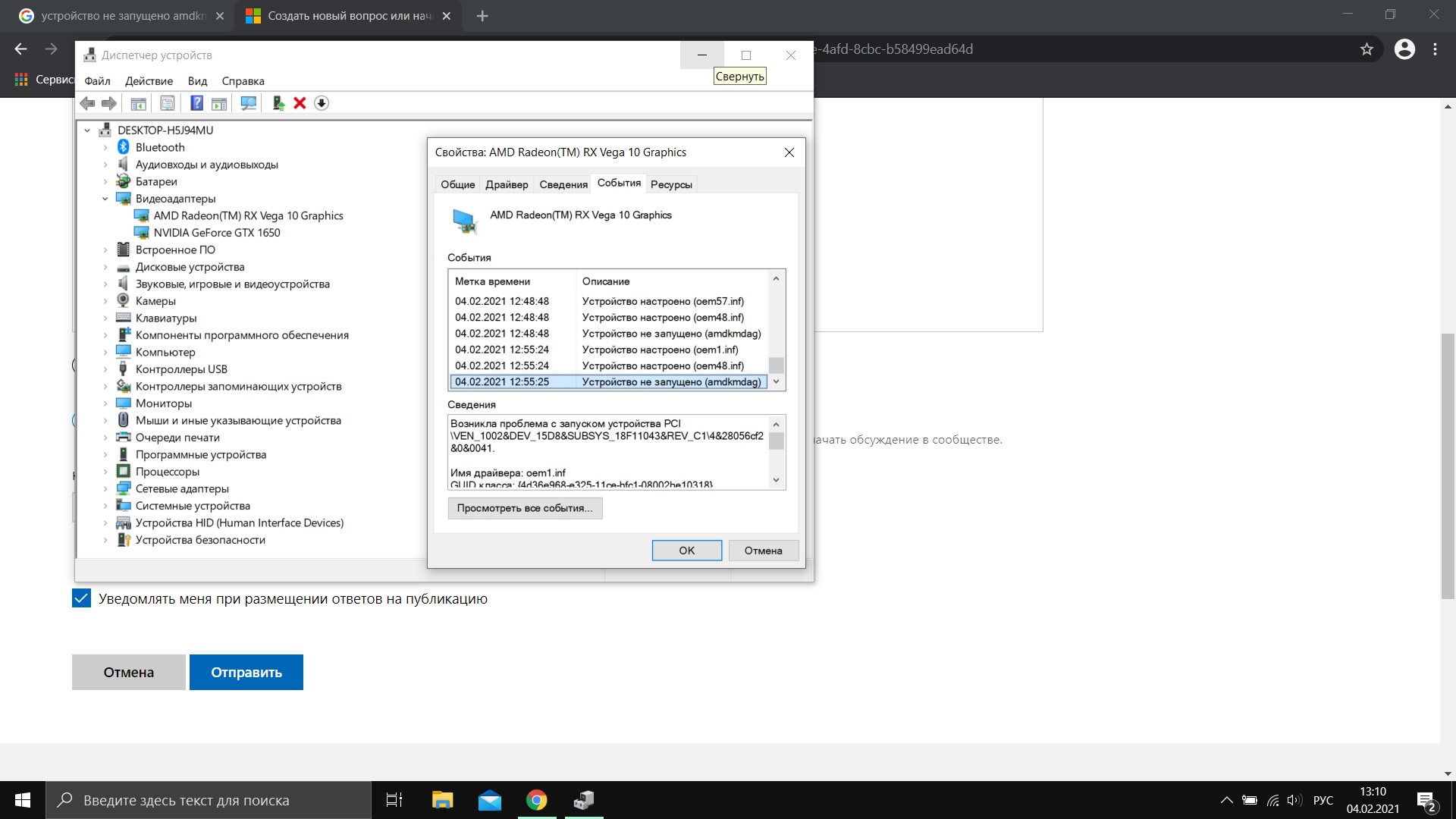Click the red X uninstall device icon
The width and height of the screenshot is (1456, 819).
[300, 103]
